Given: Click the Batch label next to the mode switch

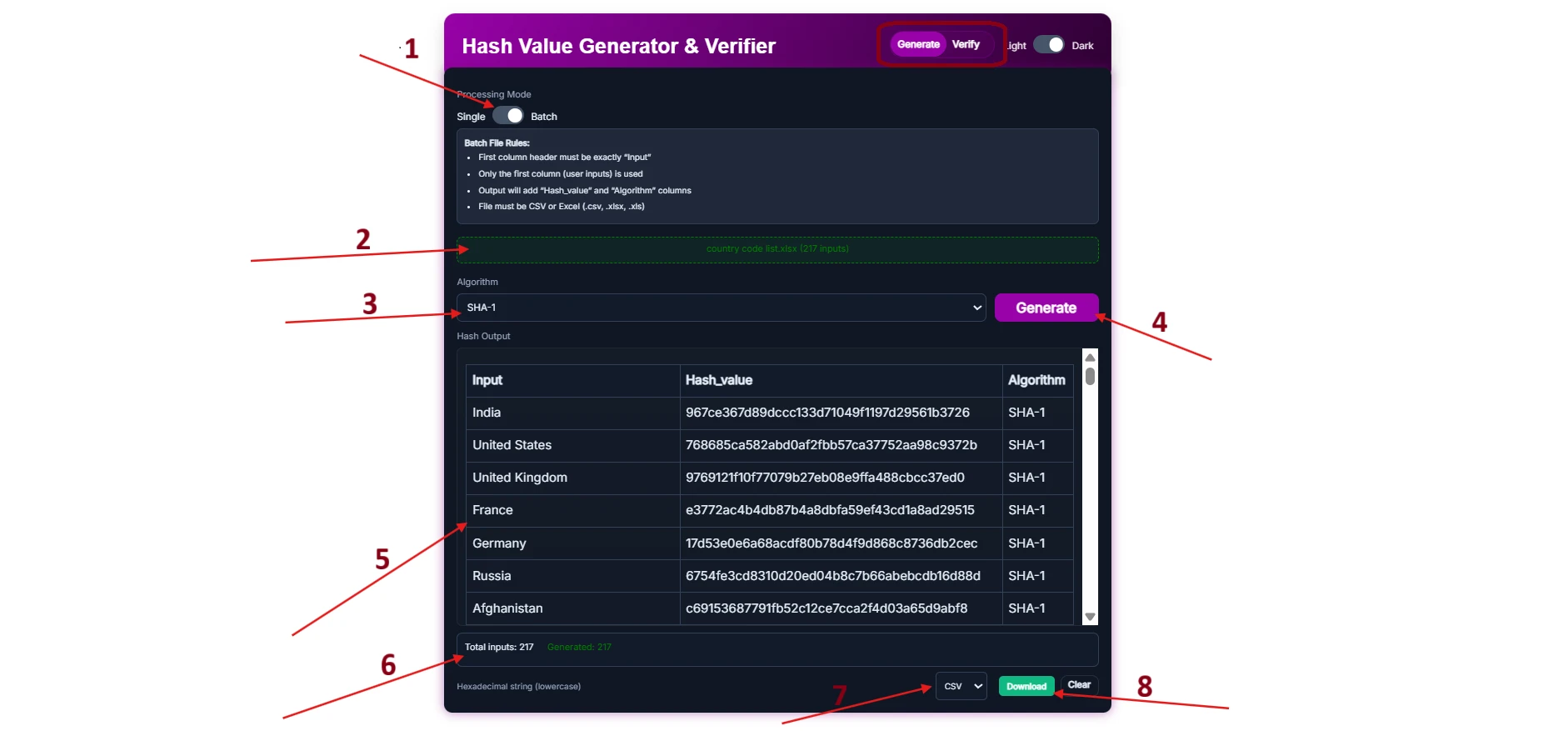Looking at the screenshot, I should click(544, 117).
